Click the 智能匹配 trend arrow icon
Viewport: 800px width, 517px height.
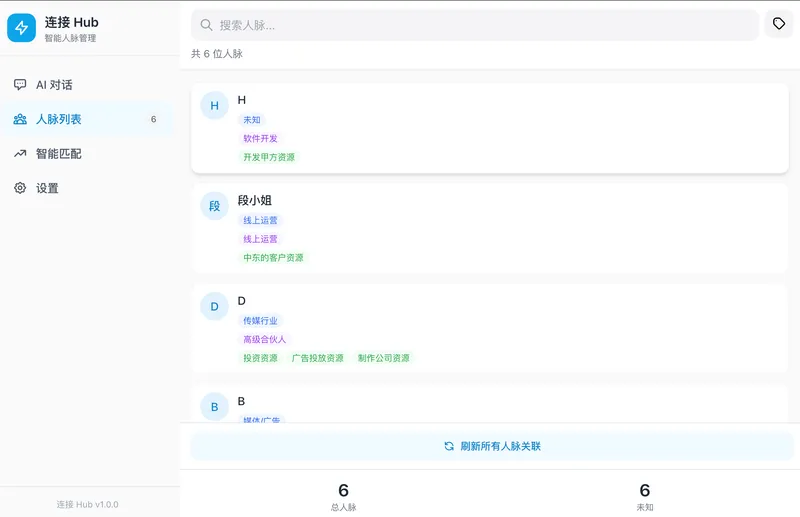20,153
